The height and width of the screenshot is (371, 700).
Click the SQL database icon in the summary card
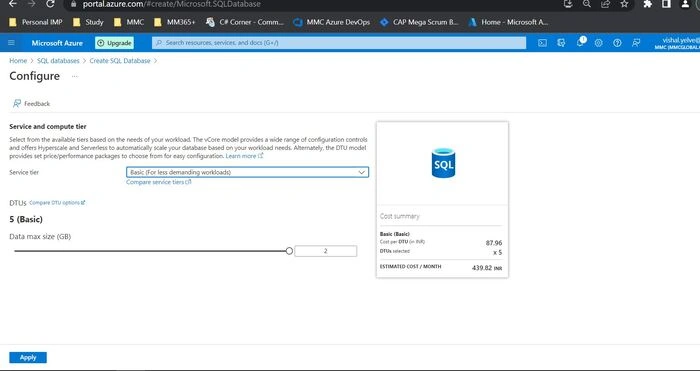point(443,163)
